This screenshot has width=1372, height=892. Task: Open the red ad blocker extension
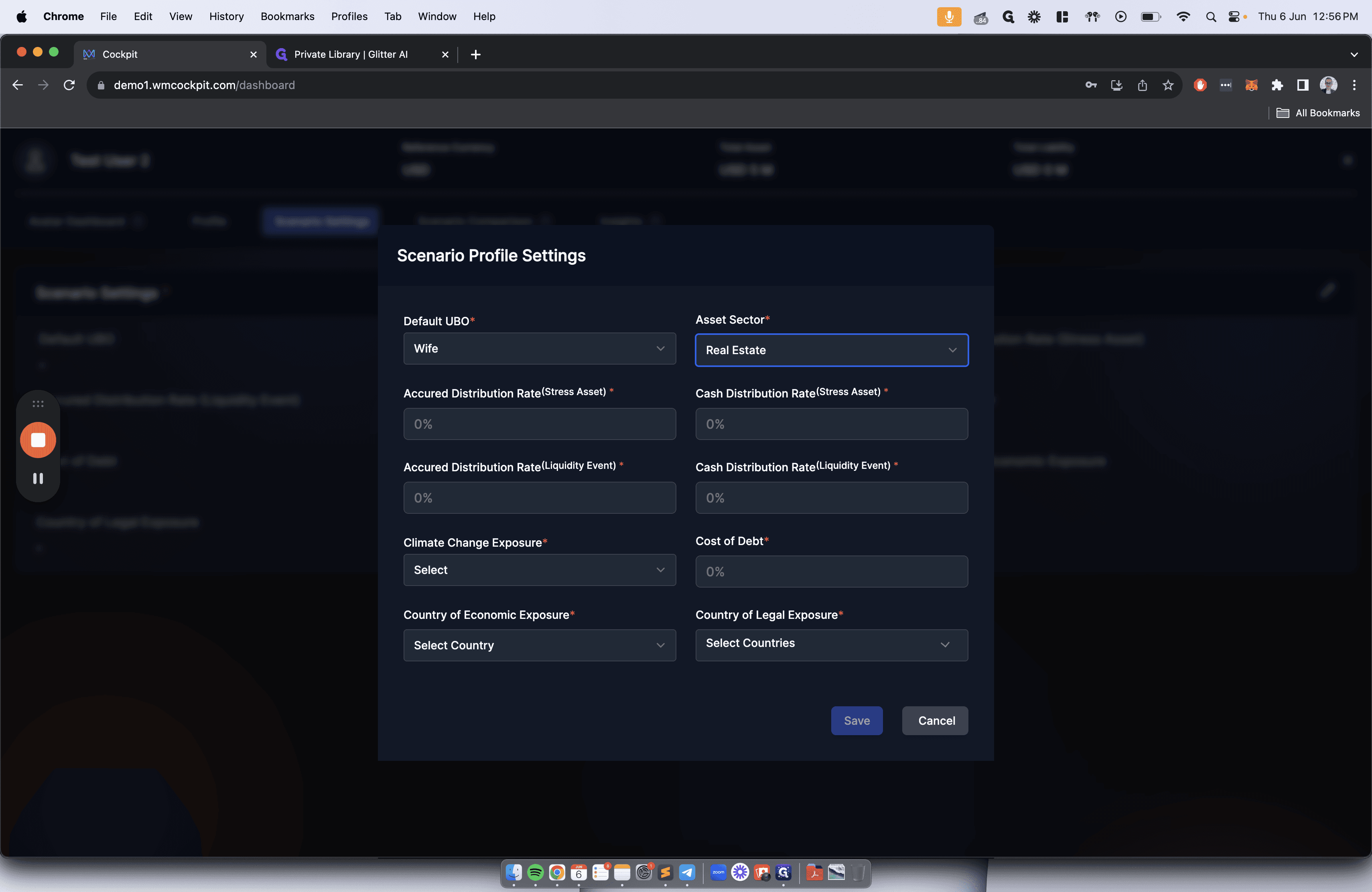click(x=1200, y=85)
